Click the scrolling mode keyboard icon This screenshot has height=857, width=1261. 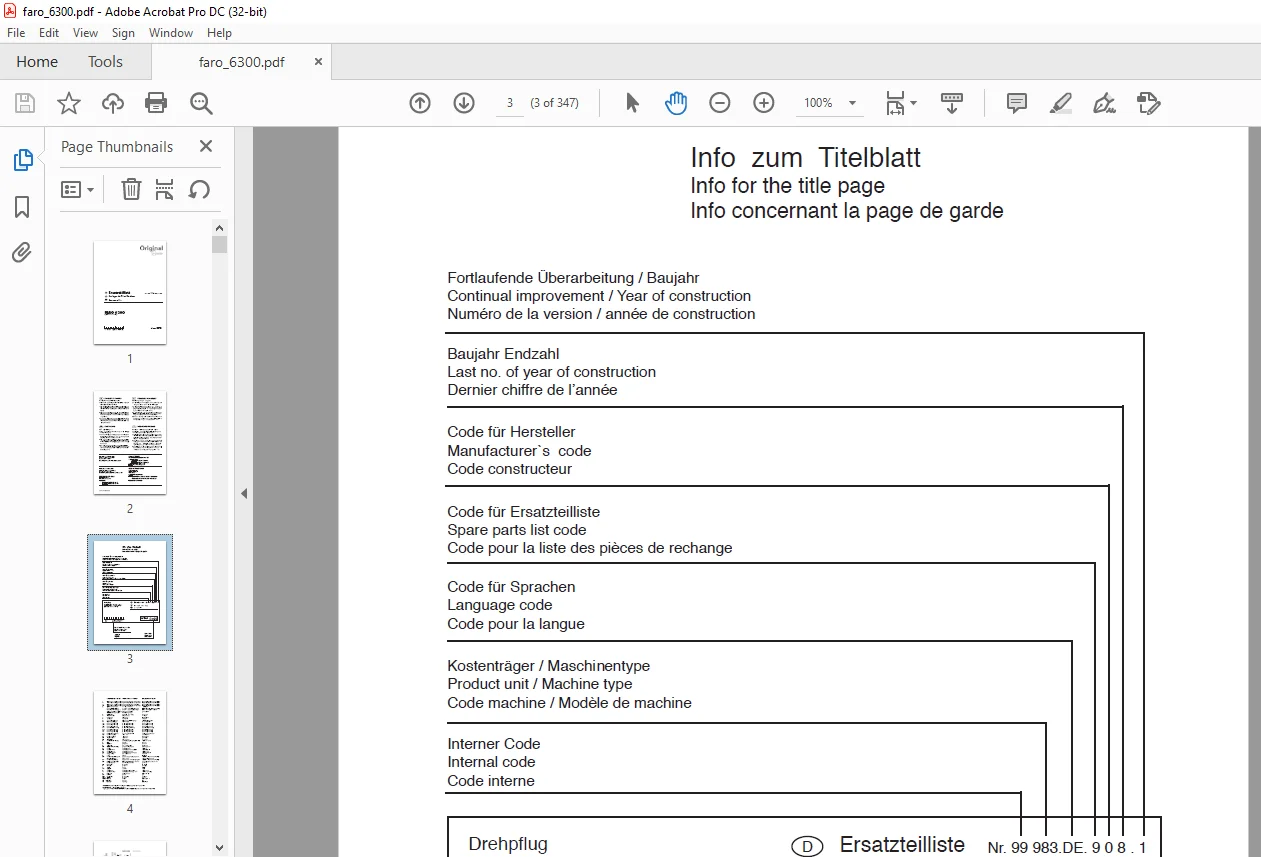tap(951, 103)
